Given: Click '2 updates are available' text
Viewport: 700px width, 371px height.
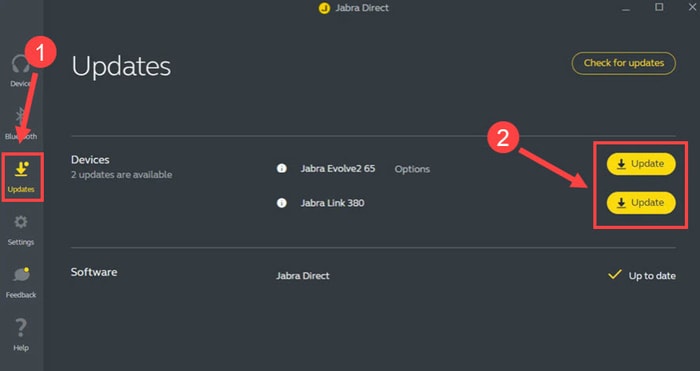Looking at the screenshot, I should point(121,175).
